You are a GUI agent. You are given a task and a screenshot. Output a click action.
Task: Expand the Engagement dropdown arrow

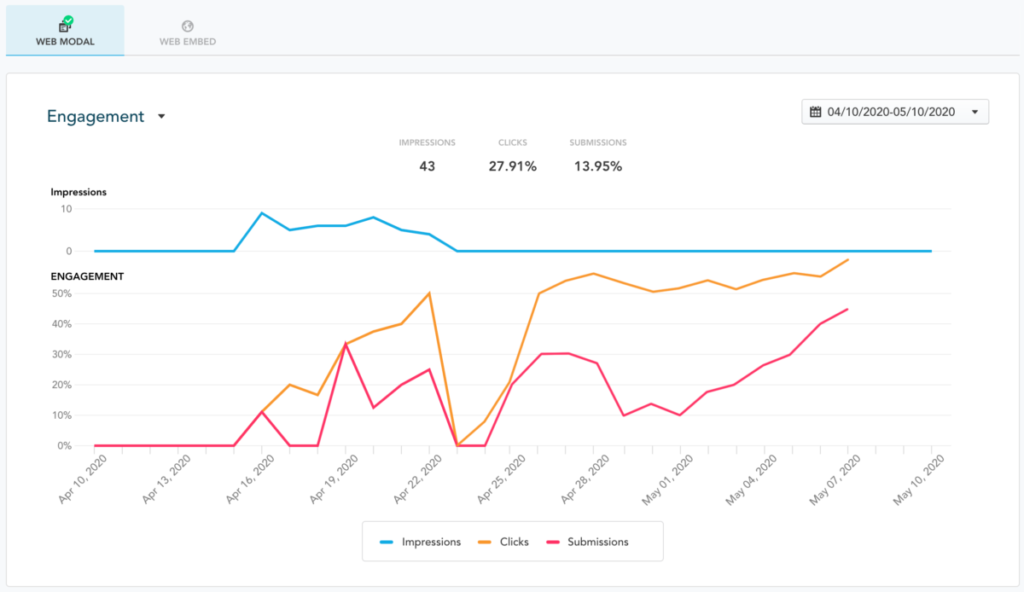(x=161, y=117)
